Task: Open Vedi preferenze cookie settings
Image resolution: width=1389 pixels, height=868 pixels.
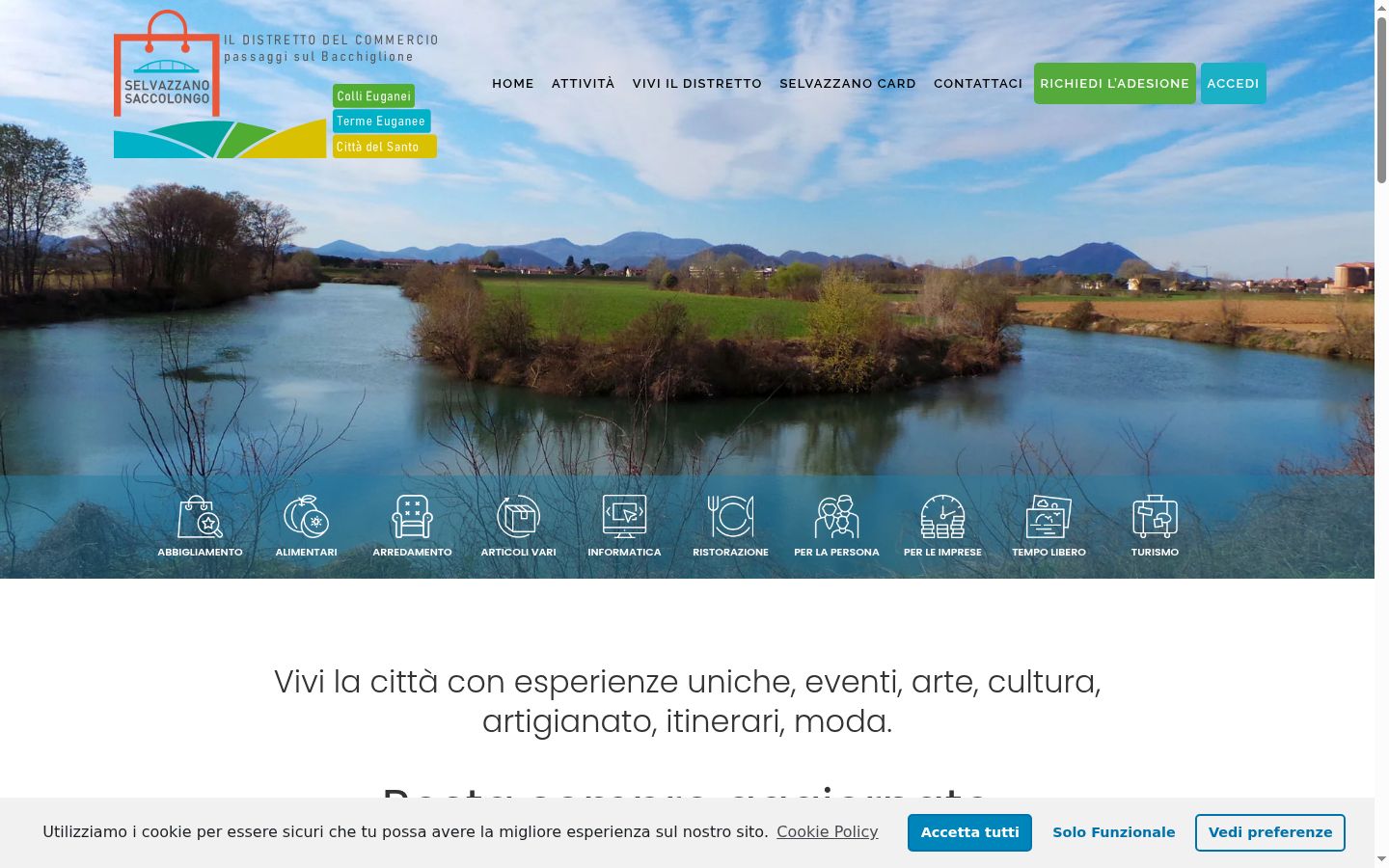Action: [1270, 832]
